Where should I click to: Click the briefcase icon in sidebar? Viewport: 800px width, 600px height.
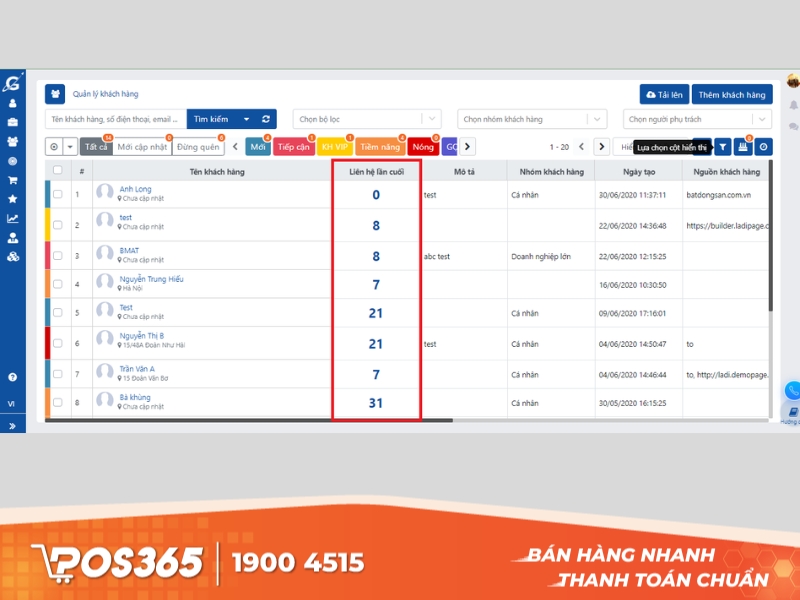tap(13, 123)
